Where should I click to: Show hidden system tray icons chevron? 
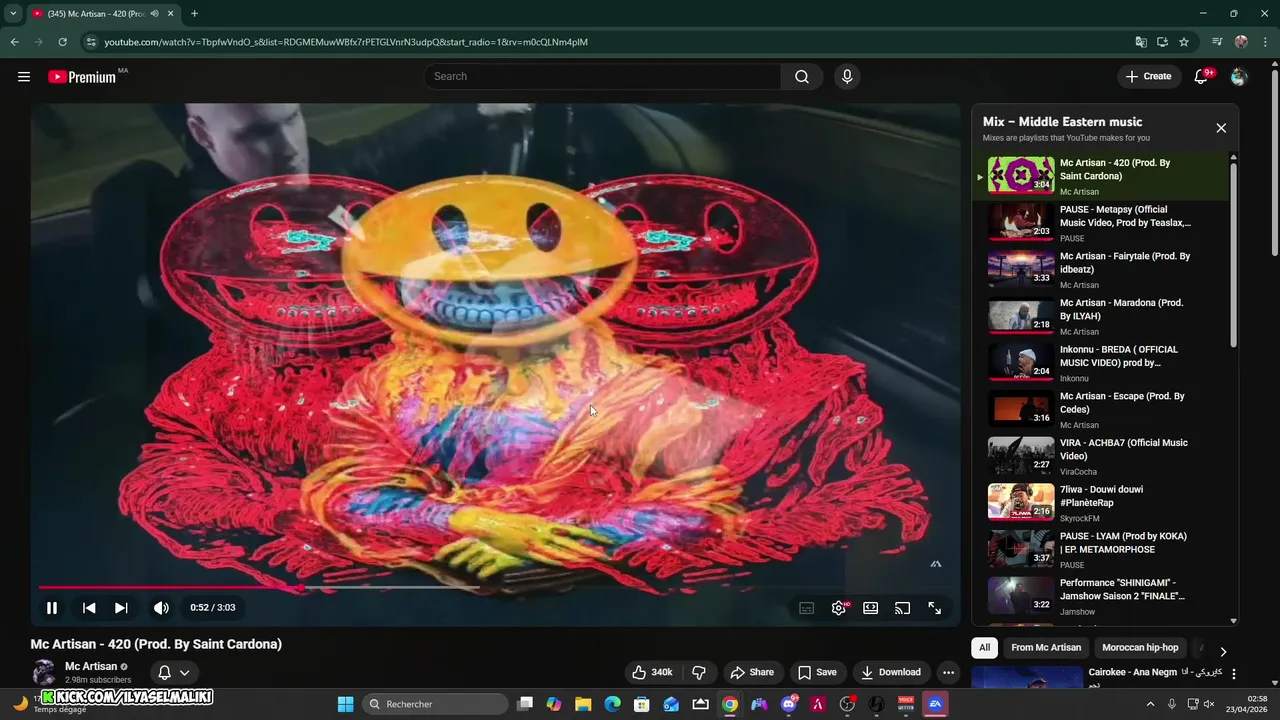[x=1150, y=704]
